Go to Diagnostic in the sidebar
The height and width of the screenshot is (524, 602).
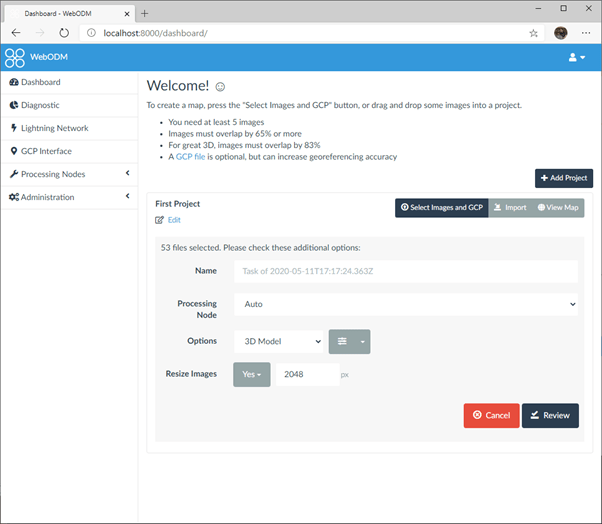coord(40,105)
